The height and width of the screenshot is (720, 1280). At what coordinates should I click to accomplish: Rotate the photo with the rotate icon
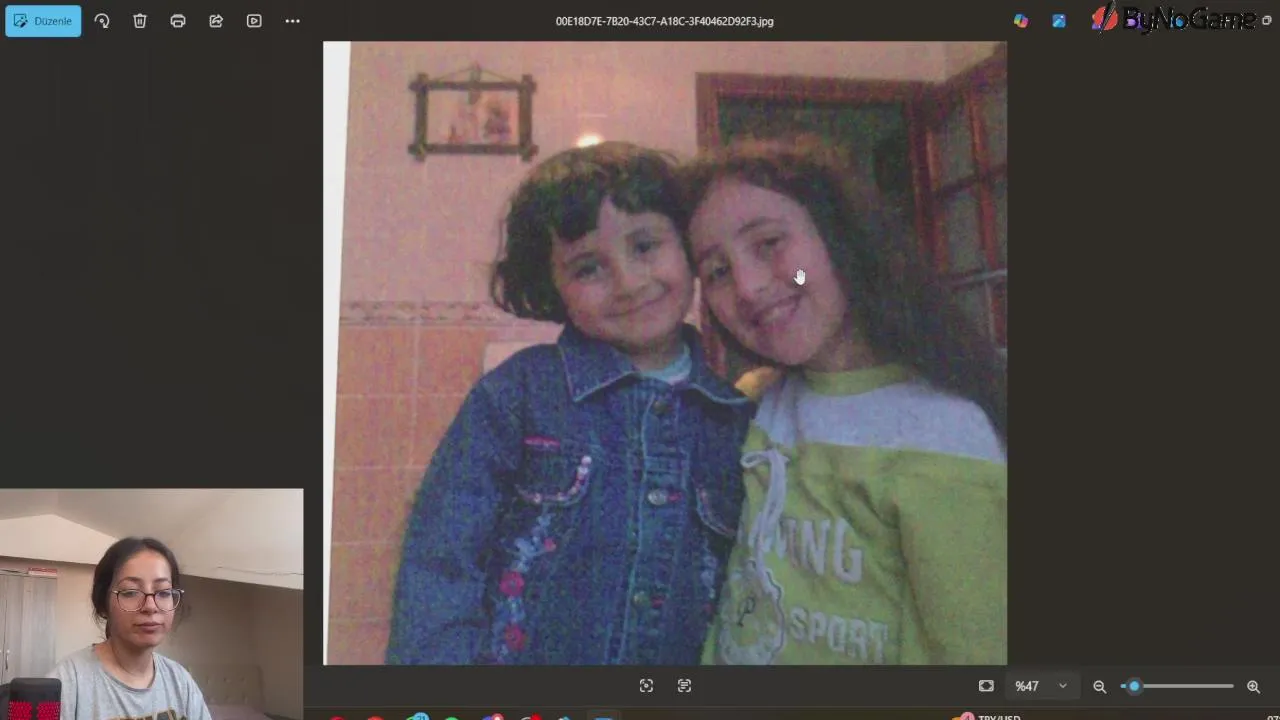coord(102,21)
